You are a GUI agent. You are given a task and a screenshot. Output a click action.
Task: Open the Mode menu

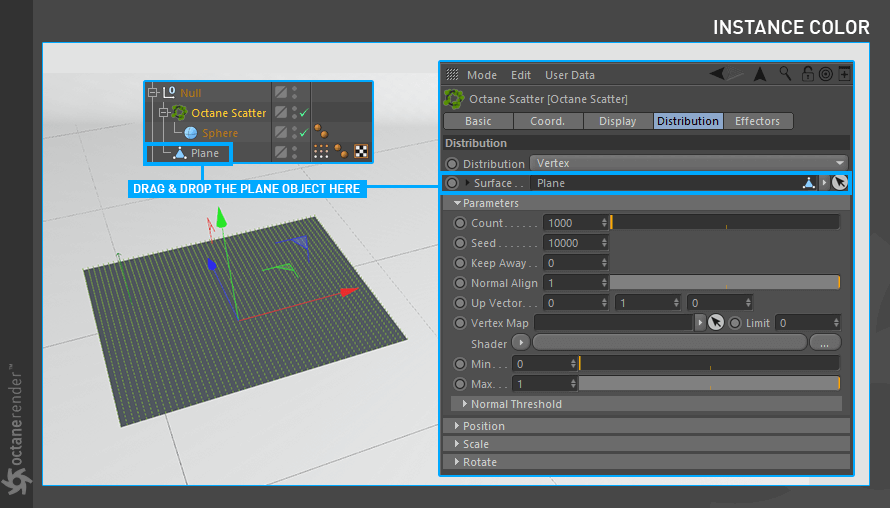pyautogui.click(x=482, y=75)
